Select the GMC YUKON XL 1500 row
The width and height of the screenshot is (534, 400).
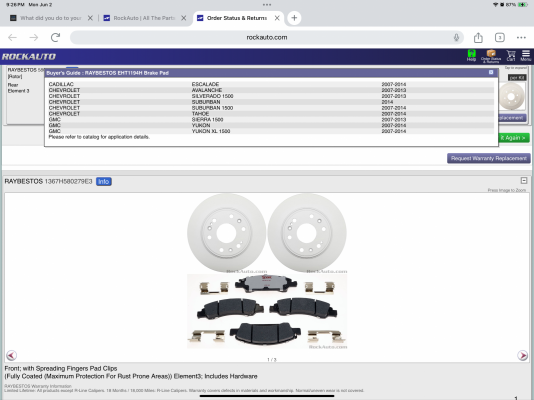click(271, 131)
